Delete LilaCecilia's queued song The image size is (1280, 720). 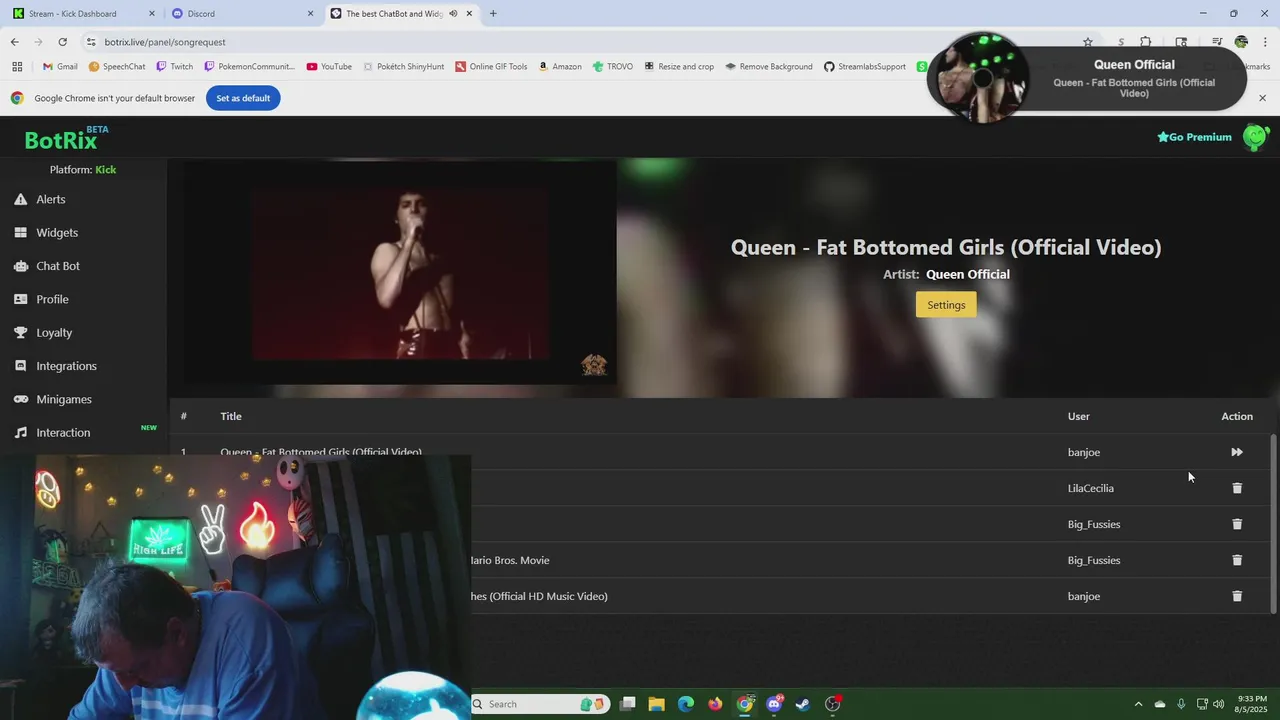[1237, 488]
